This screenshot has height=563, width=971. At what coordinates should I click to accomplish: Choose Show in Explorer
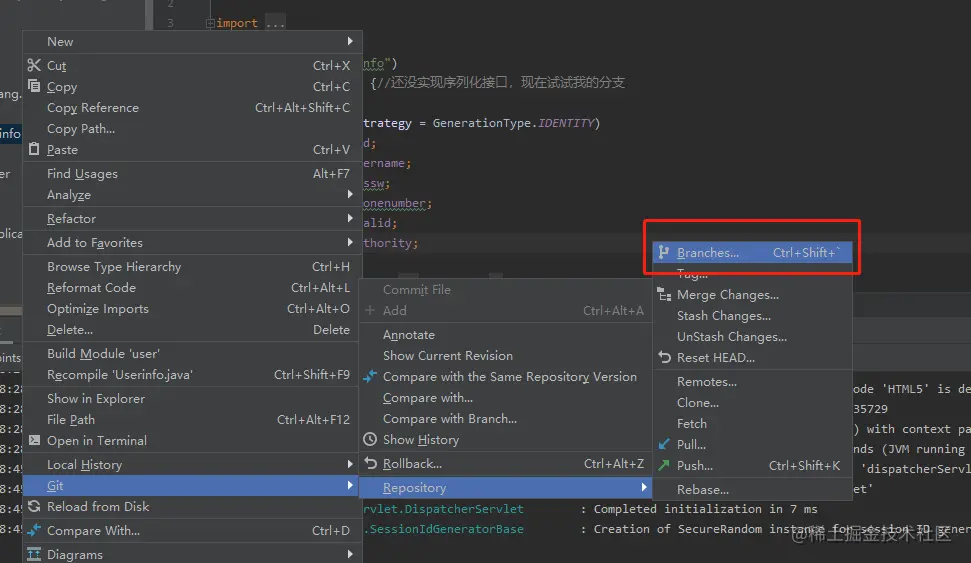[x=192, y=398]
